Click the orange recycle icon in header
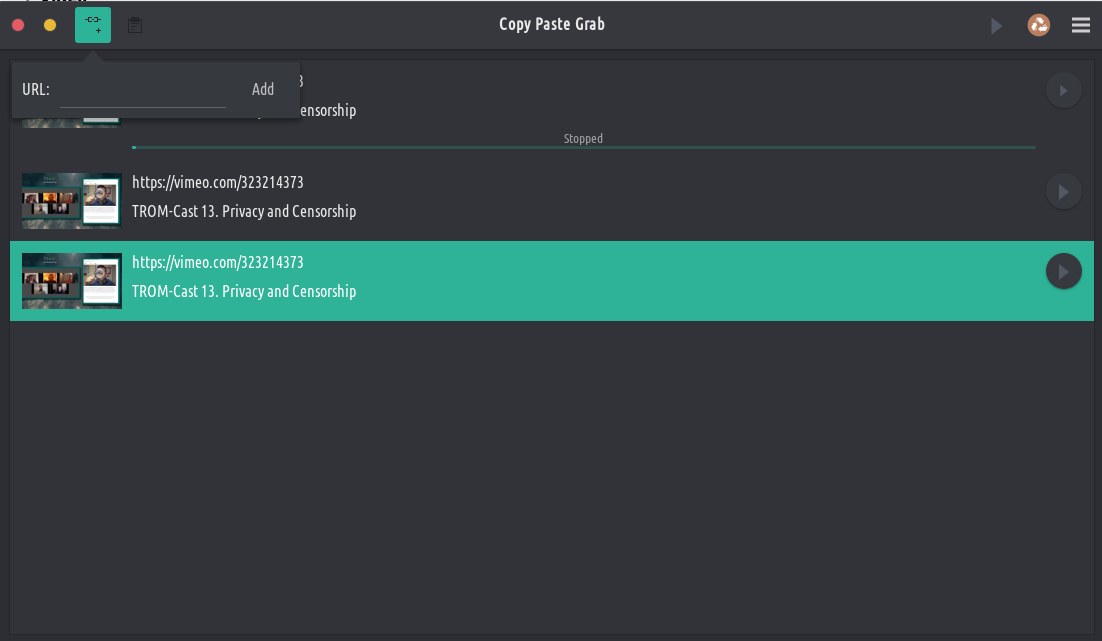1102x641 pixels. [x=1039, y=25]
